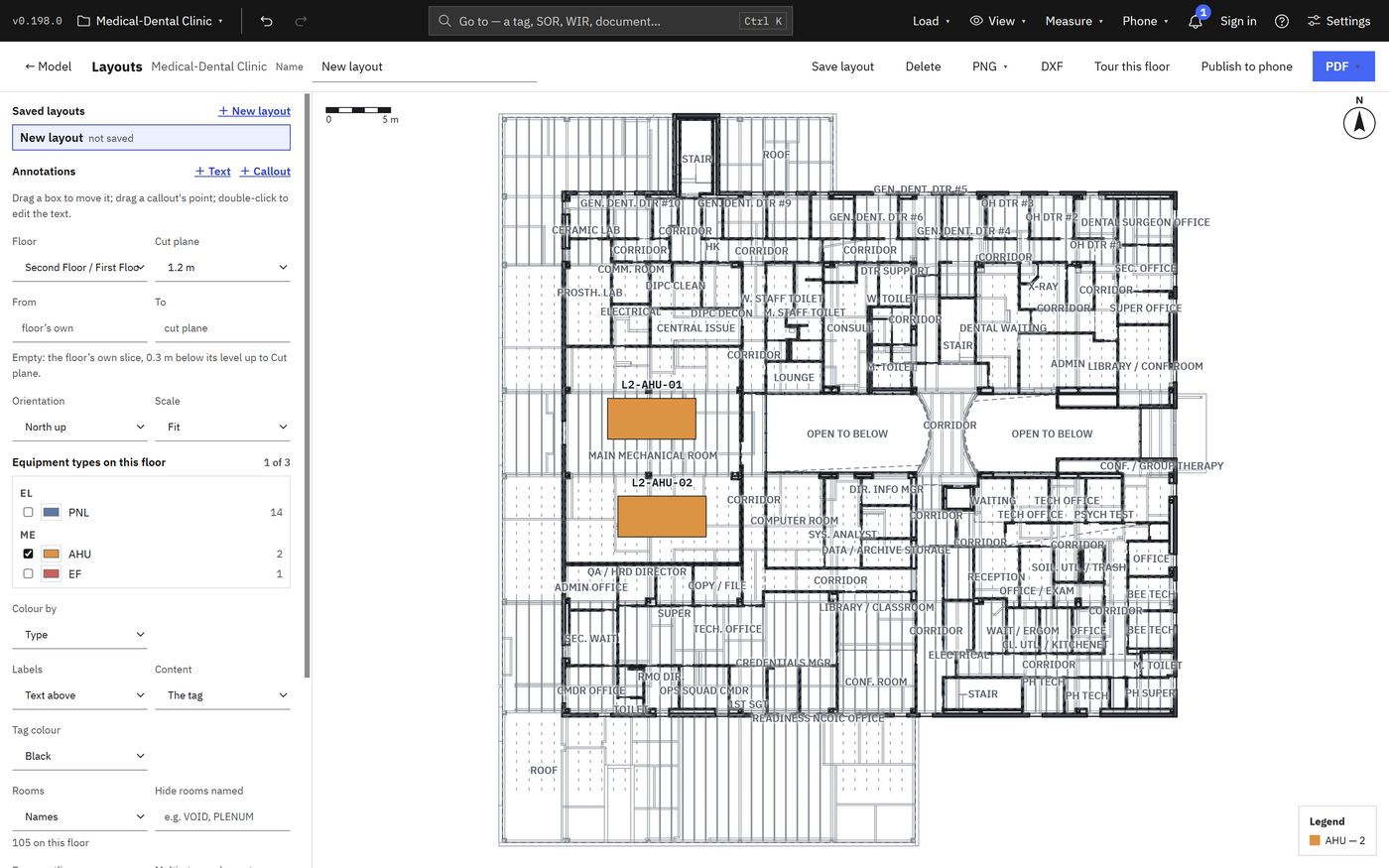The image size is (1389, 868).
Task: Enable the PNL equipment checkbox
Action: coord(28,513)
